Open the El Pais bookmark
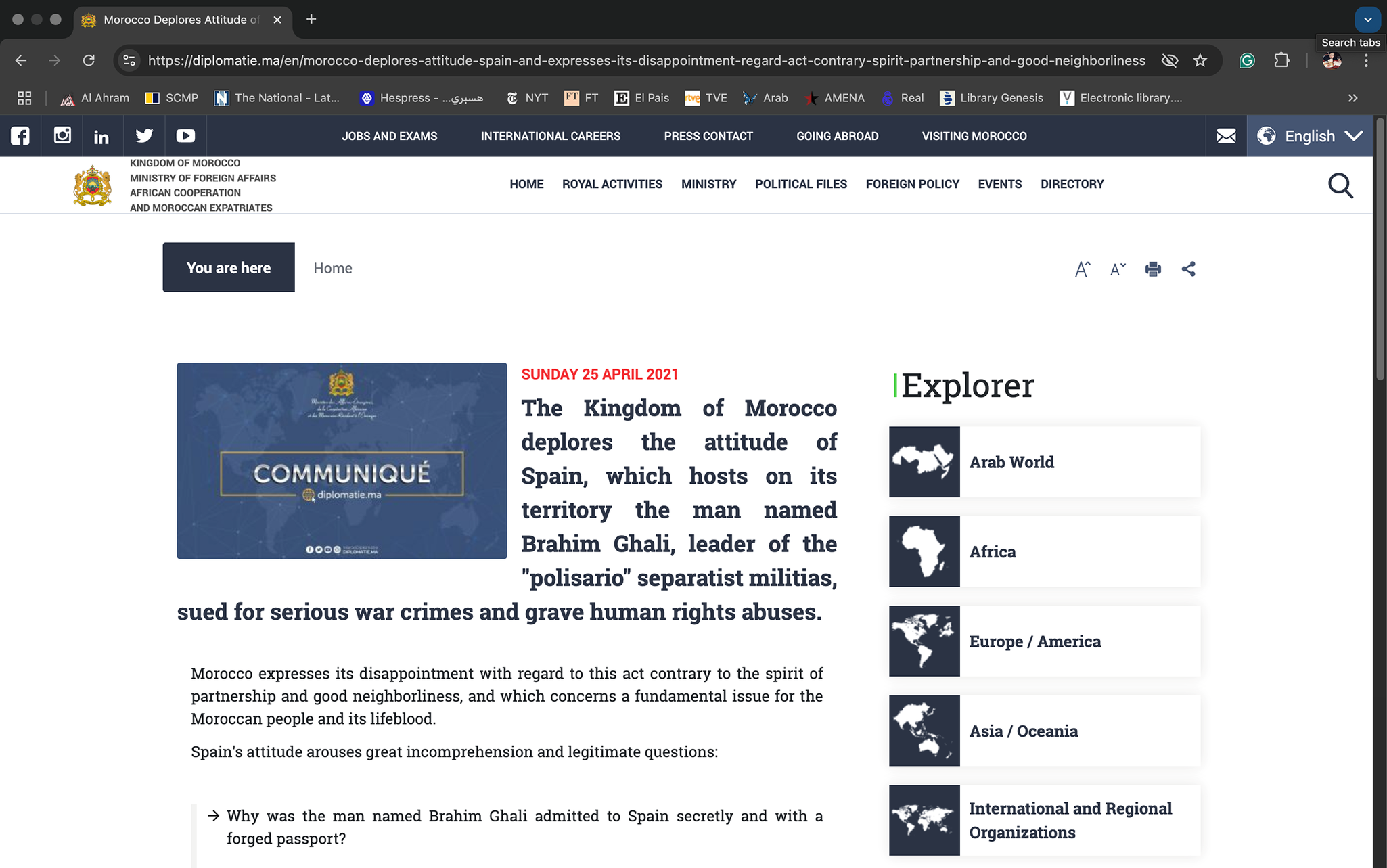 coord(641,98)
